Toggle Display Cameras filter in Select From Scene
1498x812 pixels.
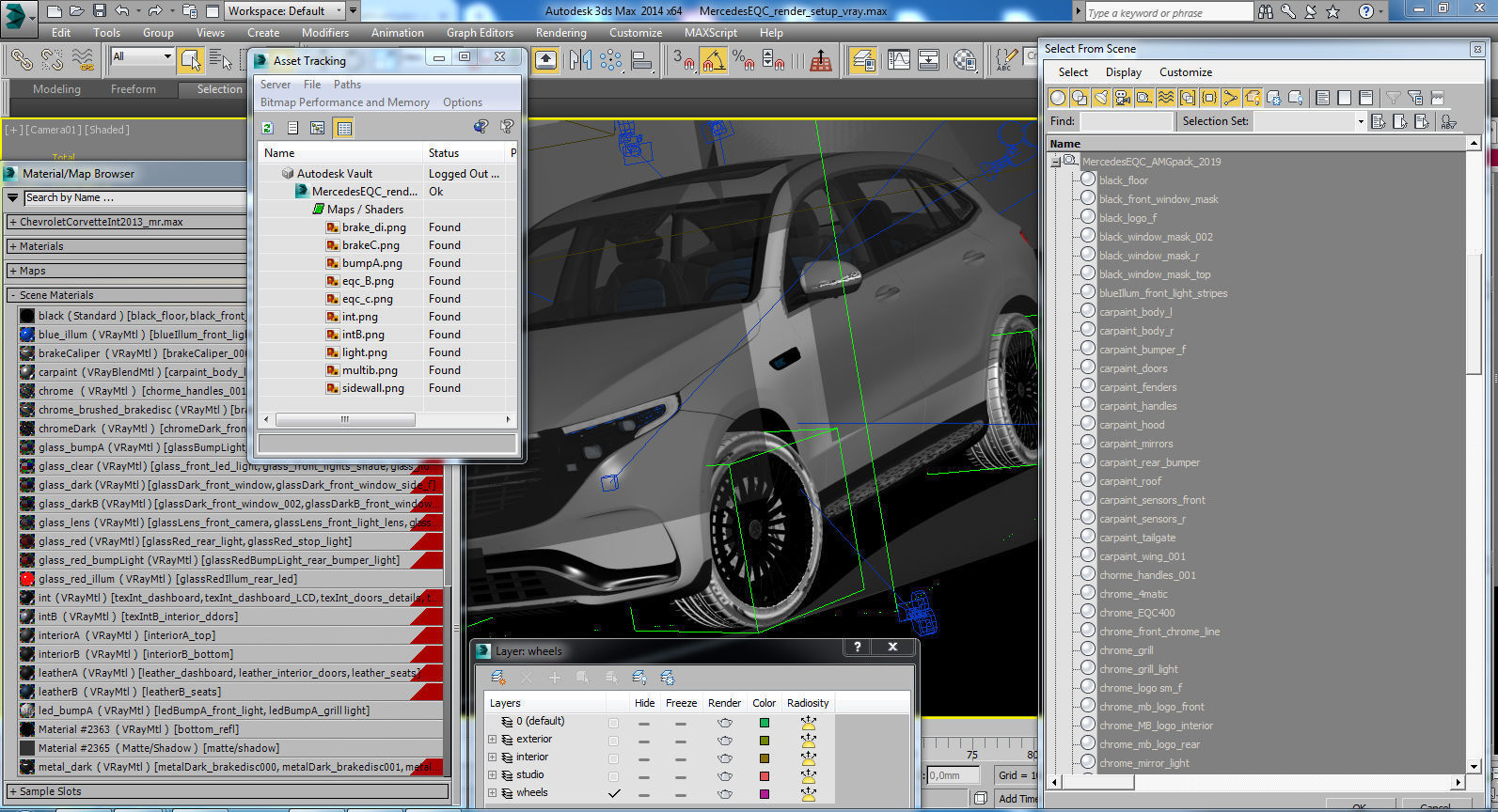pyautogui.click(x=1123, y=97)
